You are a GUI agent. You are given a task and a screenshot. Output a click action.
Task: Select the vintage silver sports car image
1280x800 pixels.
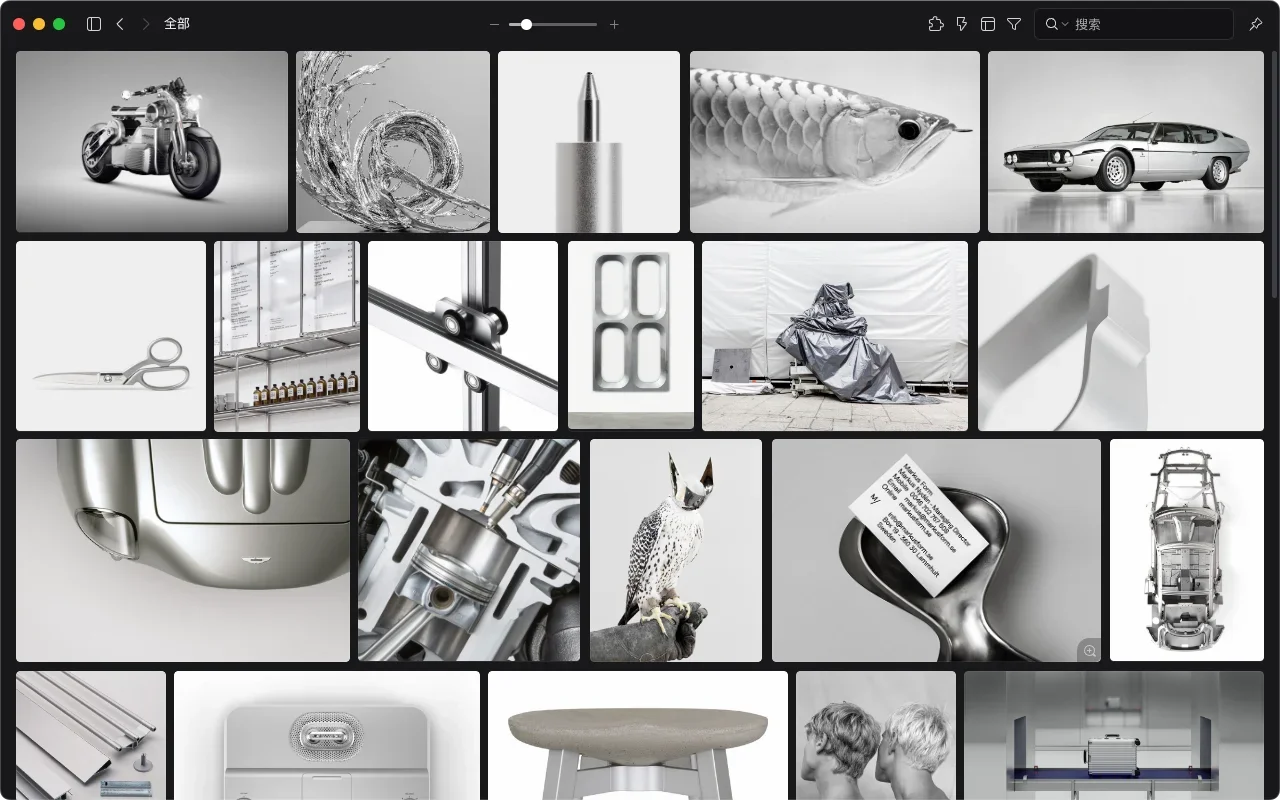(1125, 142)
